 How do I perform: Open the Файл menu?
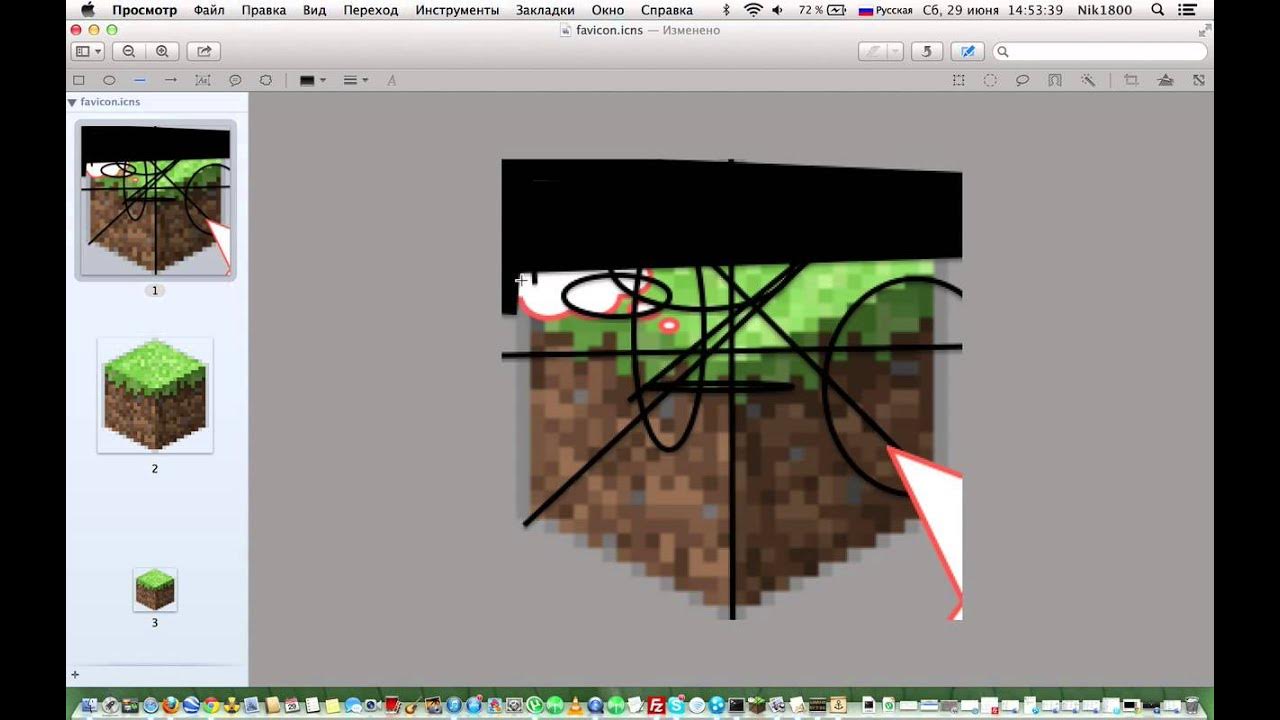coord(209,10)
